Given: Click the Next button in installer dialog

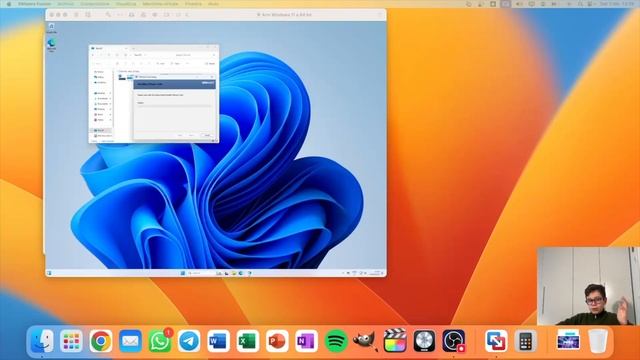Looking at the screenshot, I should pos(191,135).
